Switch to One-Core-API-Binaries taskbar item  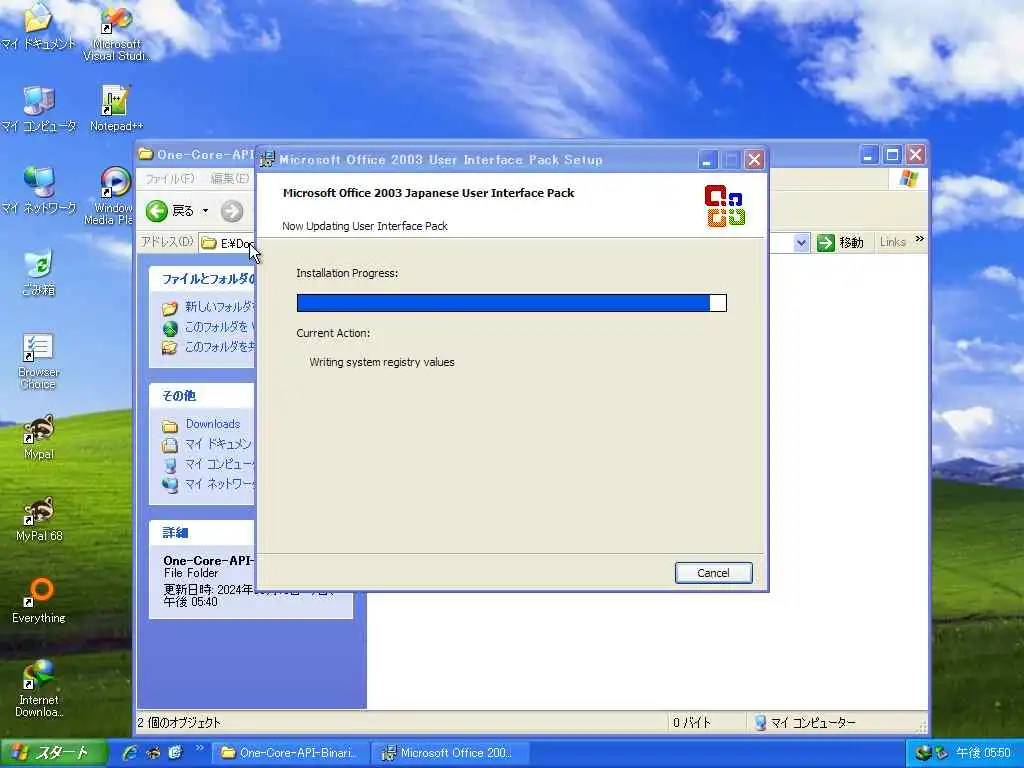pos(289,753)
